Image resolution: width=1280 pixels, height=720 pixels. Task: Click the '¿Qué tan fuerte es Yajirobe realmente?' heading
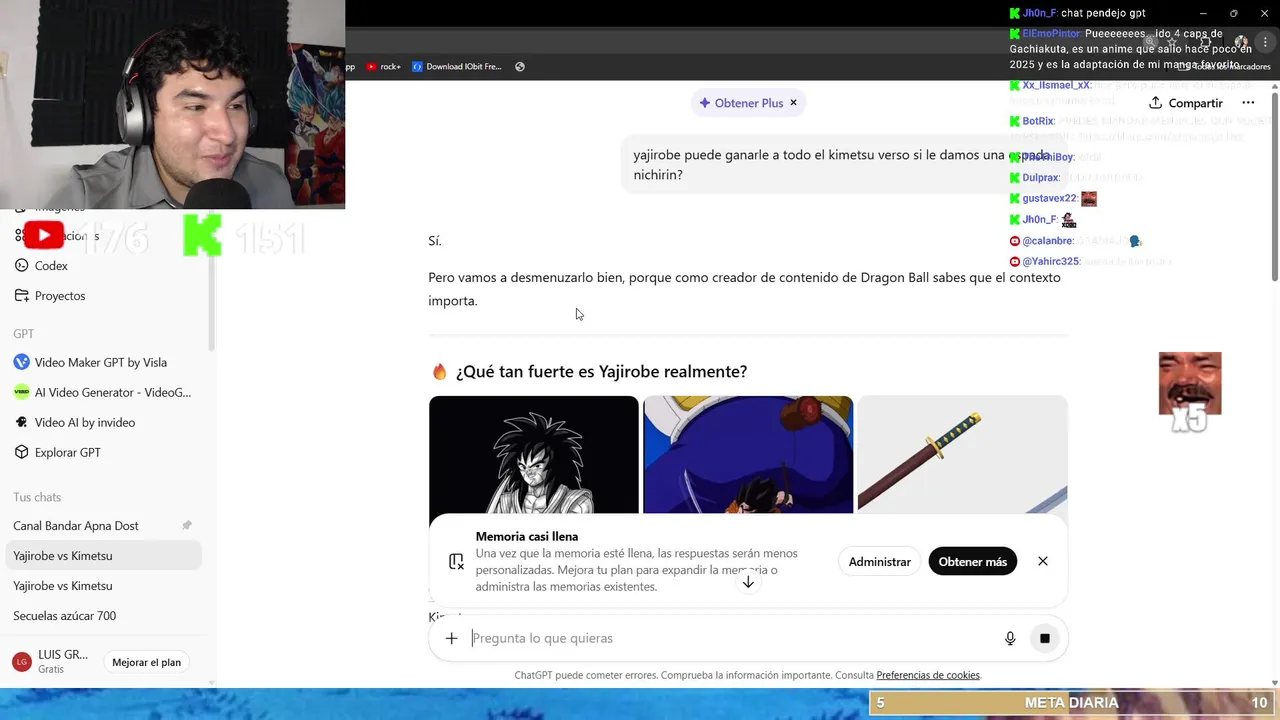click(601, 372)
